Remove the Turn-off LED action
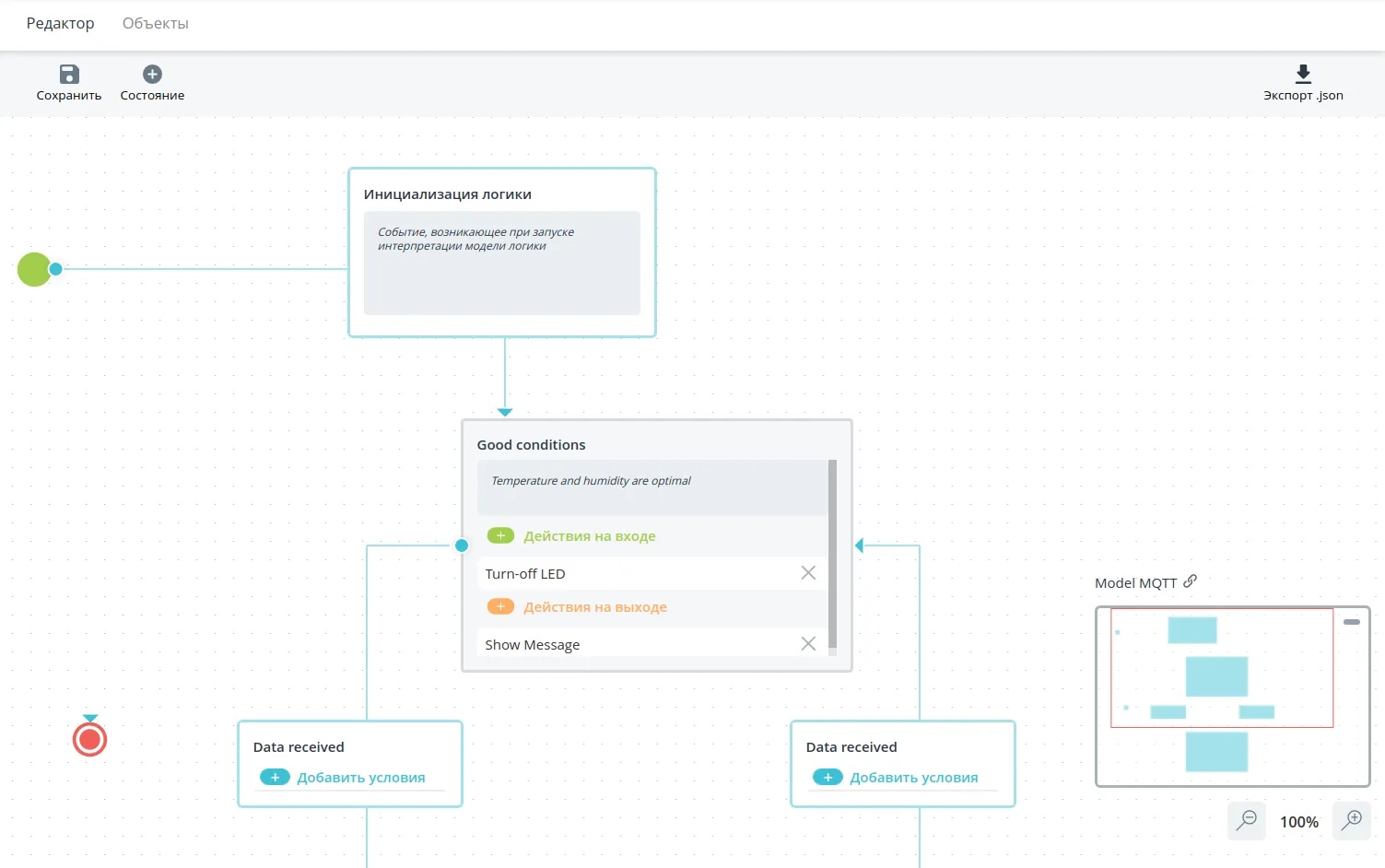This screenshot has width=1385, height=868. 808,573
